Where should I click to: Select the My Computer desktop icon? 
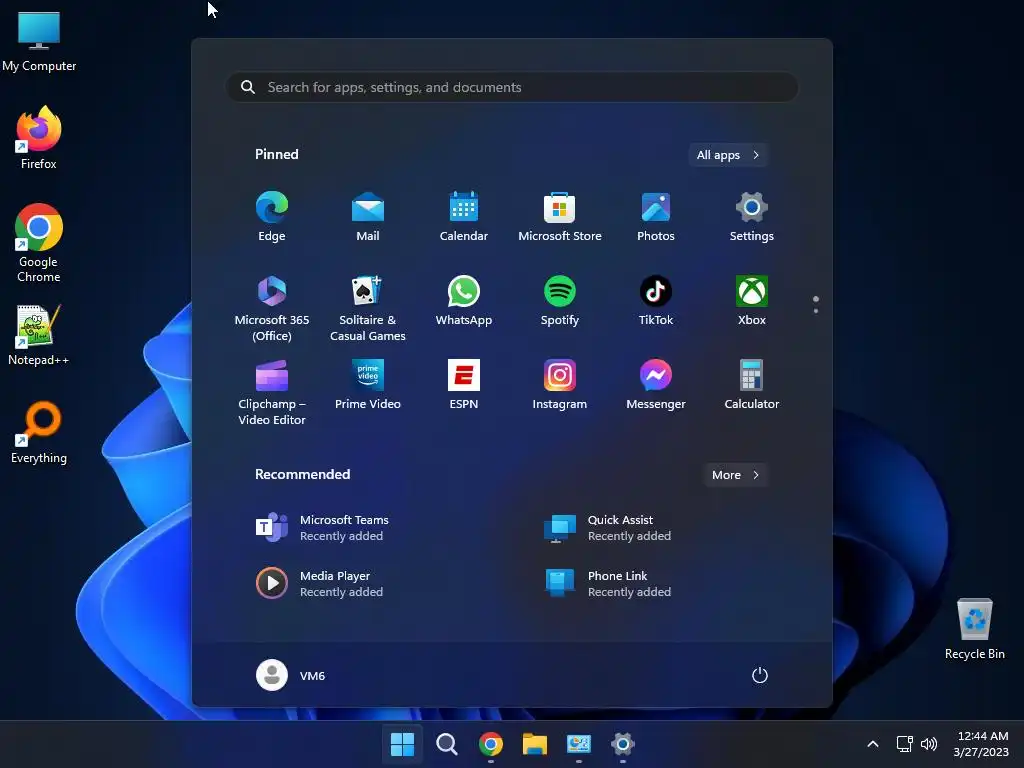pos(39,40)
